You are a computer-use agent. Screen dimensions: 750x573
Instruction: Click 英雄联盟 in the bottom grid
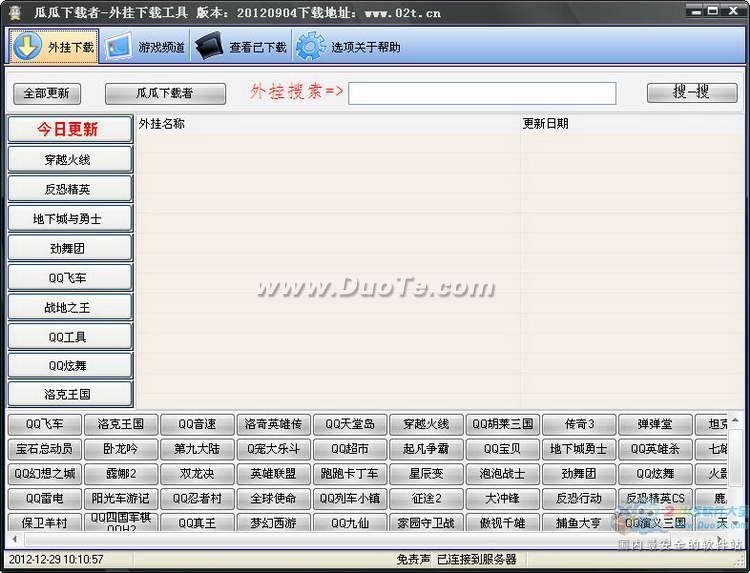click(274, 474)
